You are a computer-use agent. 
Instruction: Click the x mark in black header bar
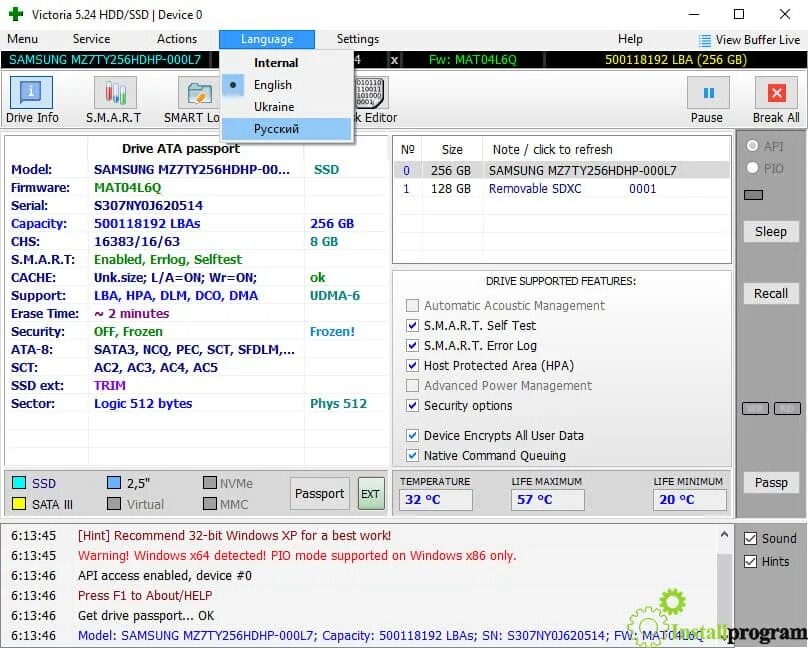[x=394, y=60]
